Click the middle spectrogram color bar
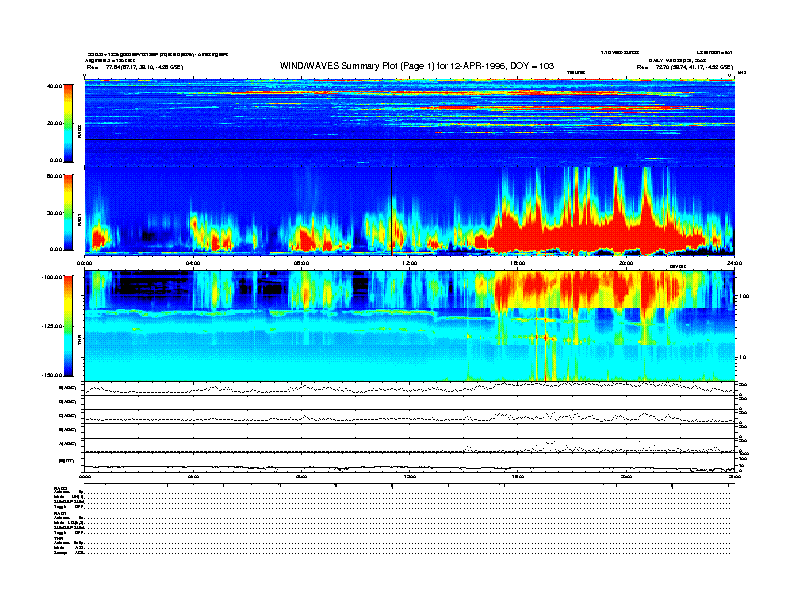This screenshot has width=792, height=612. coord(68,213)
